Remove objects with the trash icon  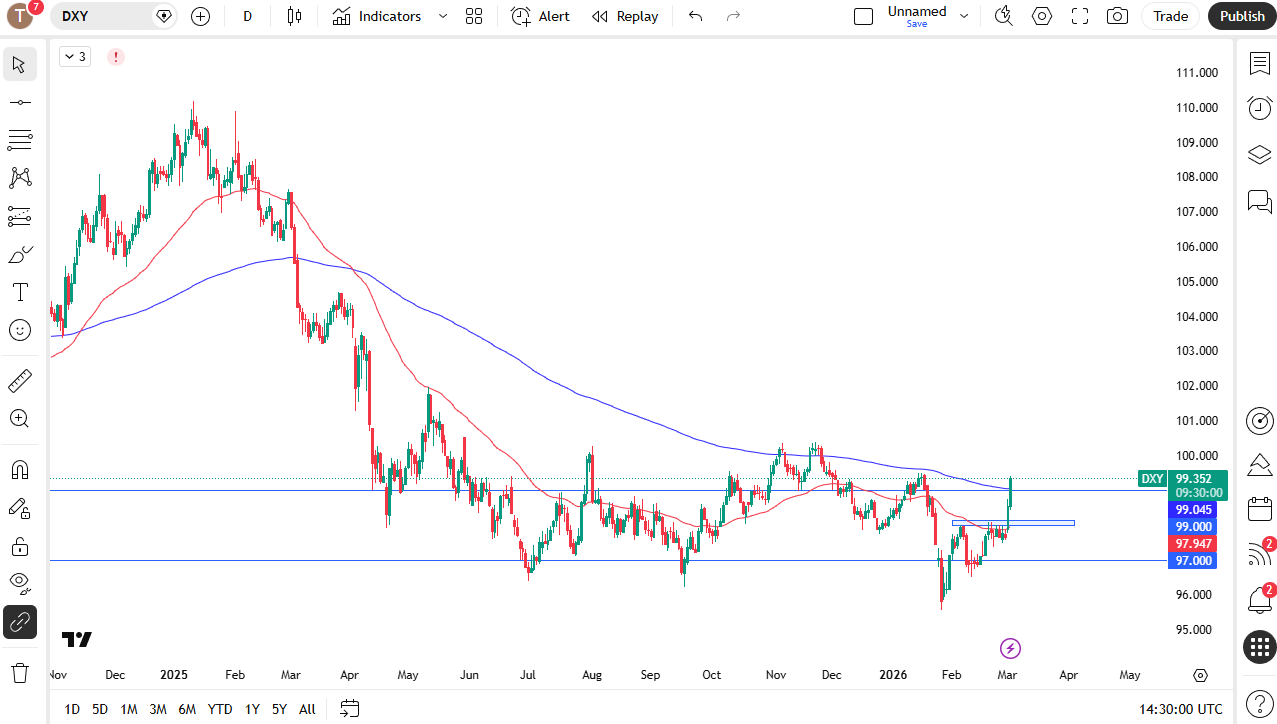[x=19, y=672]
